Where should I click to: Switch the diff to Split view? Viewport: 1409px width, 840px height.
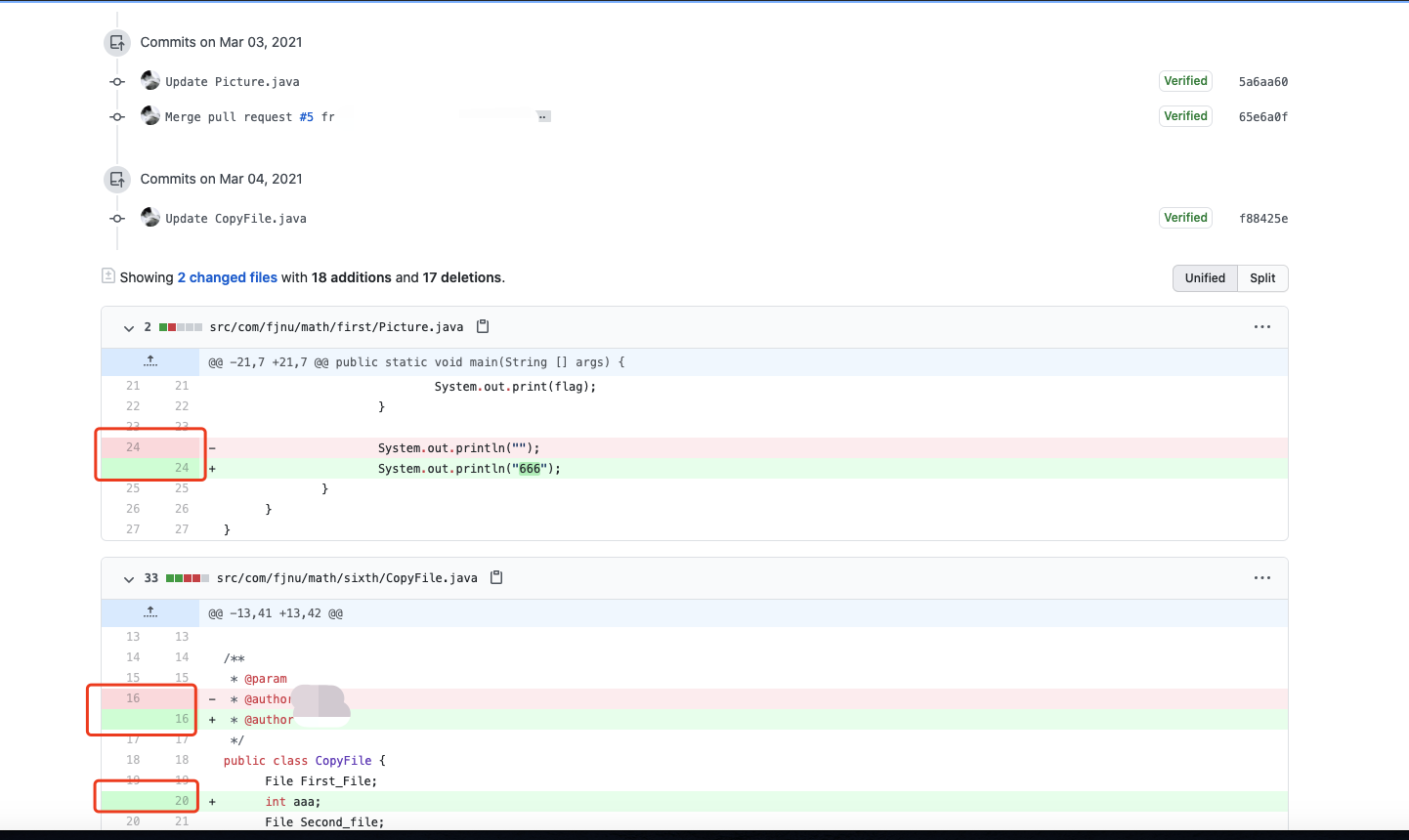[1261, 277]
